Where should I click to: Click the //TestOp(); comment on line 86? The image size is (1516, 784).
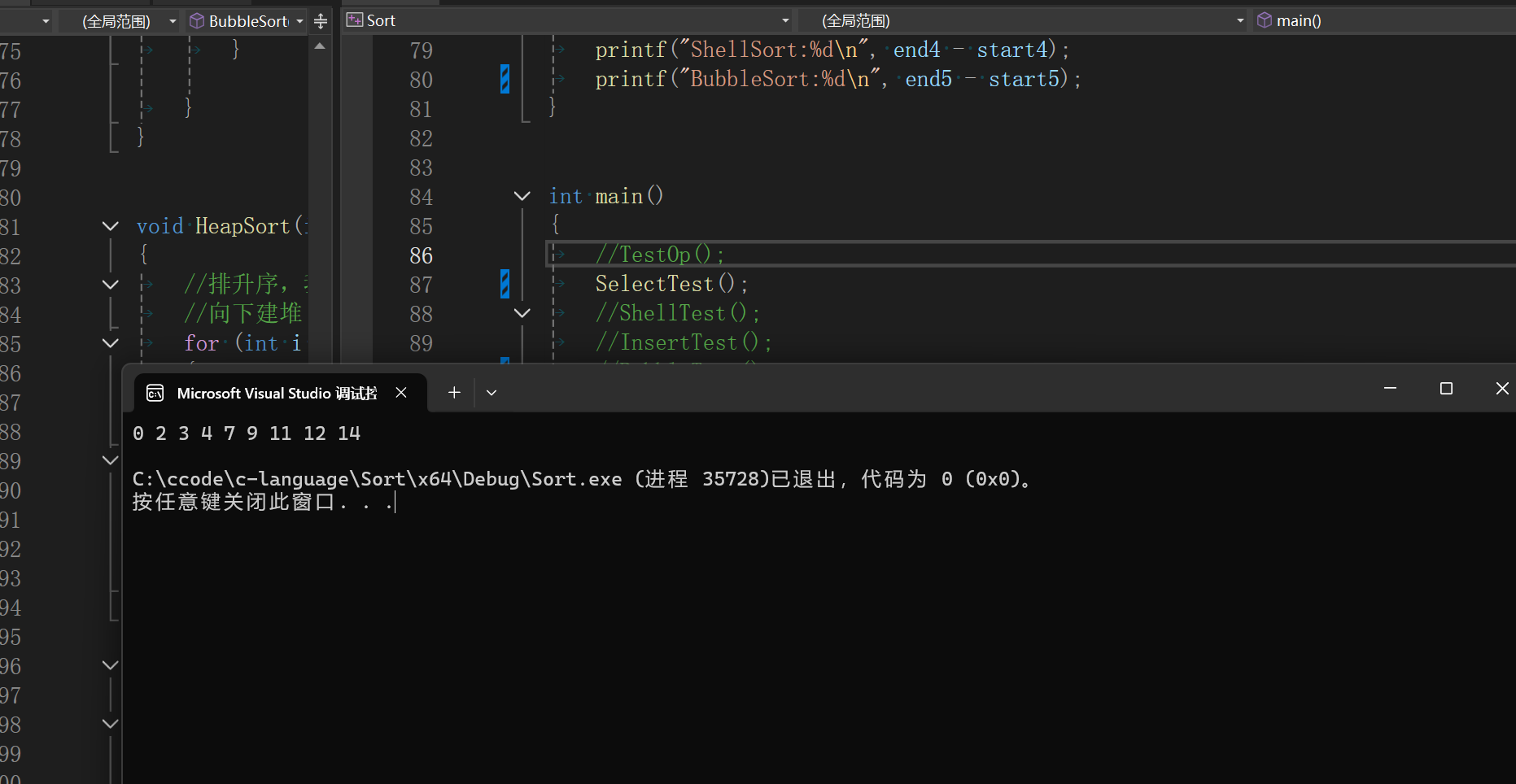[x=660, y=255]
